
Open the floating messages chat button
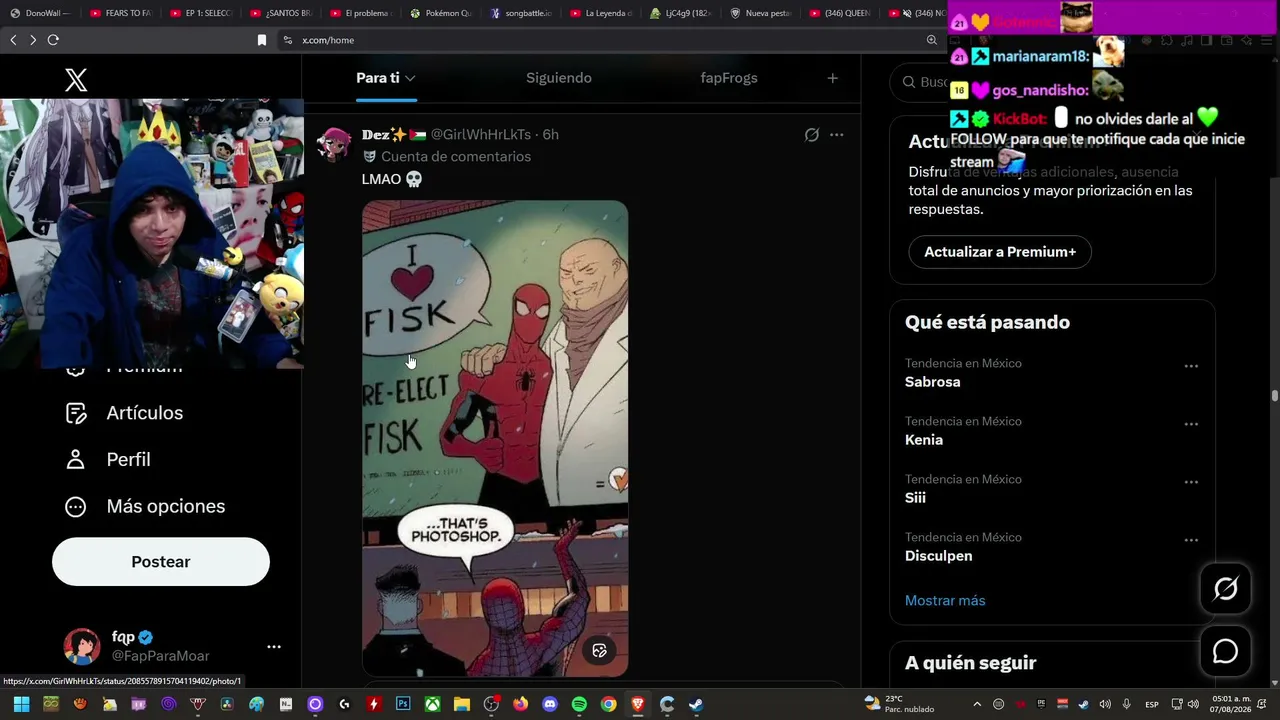(1226, 652)
